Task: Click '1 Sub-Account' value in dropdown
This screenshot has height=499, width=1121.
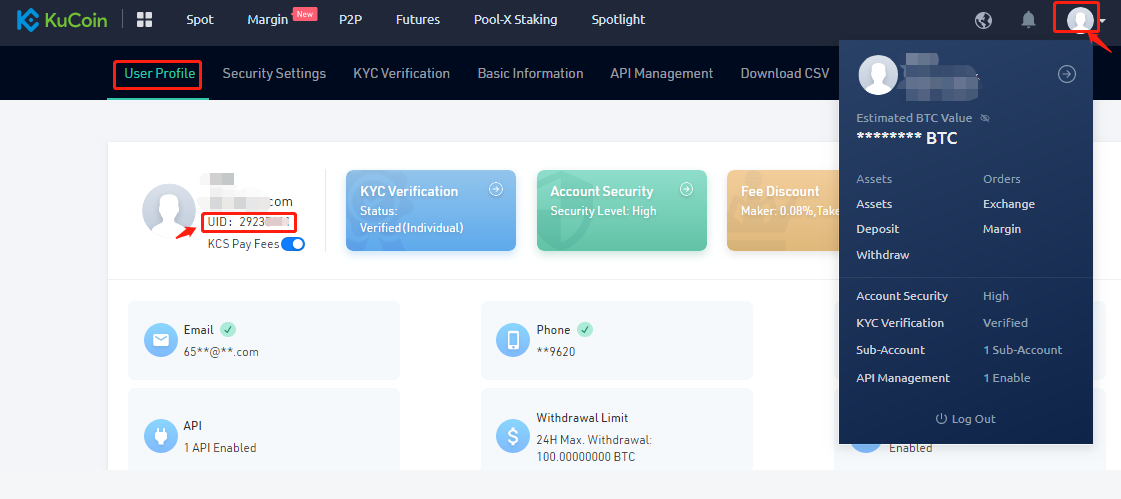Action: pos(1022,350)
